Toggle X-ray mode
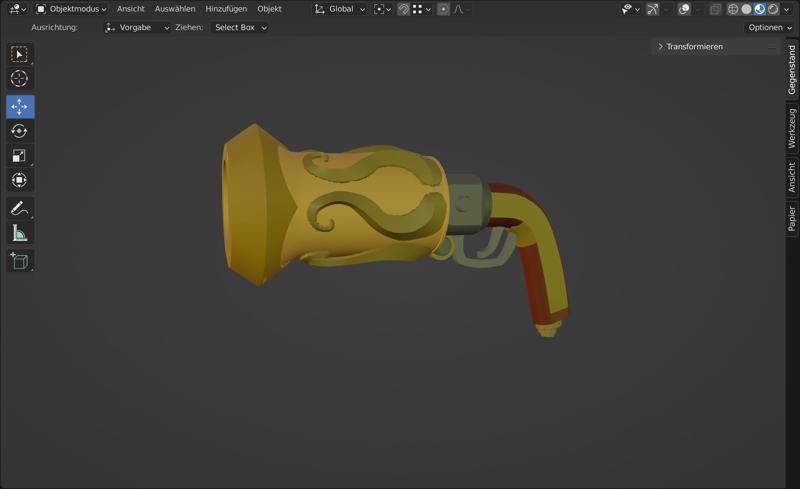Viewport: 800px width, 489px height. (715, 9)
